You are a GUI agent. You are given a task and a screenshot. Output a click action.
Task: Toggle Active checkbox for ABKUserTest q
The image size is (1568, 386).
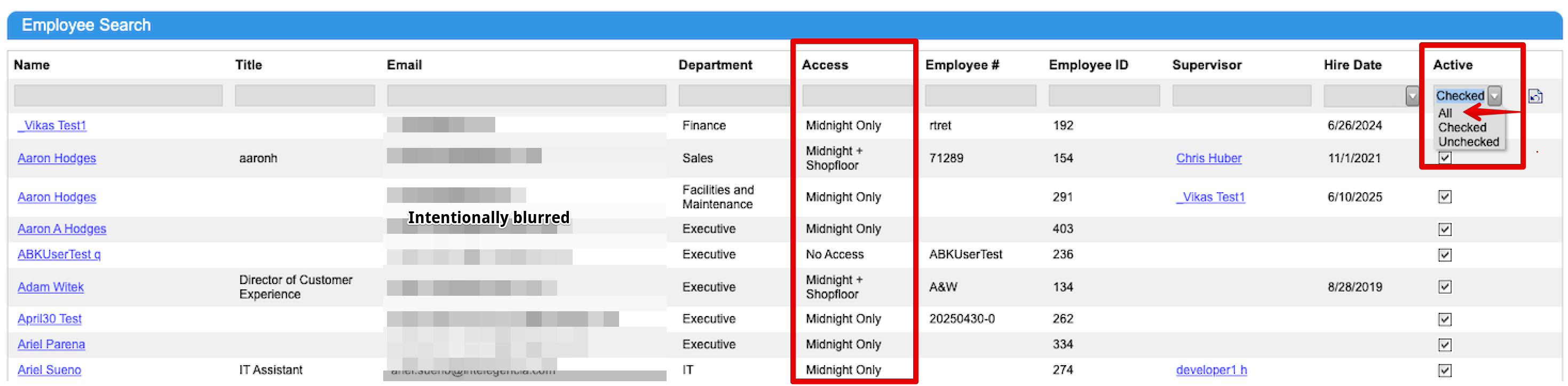click(x=1445, y=255)
